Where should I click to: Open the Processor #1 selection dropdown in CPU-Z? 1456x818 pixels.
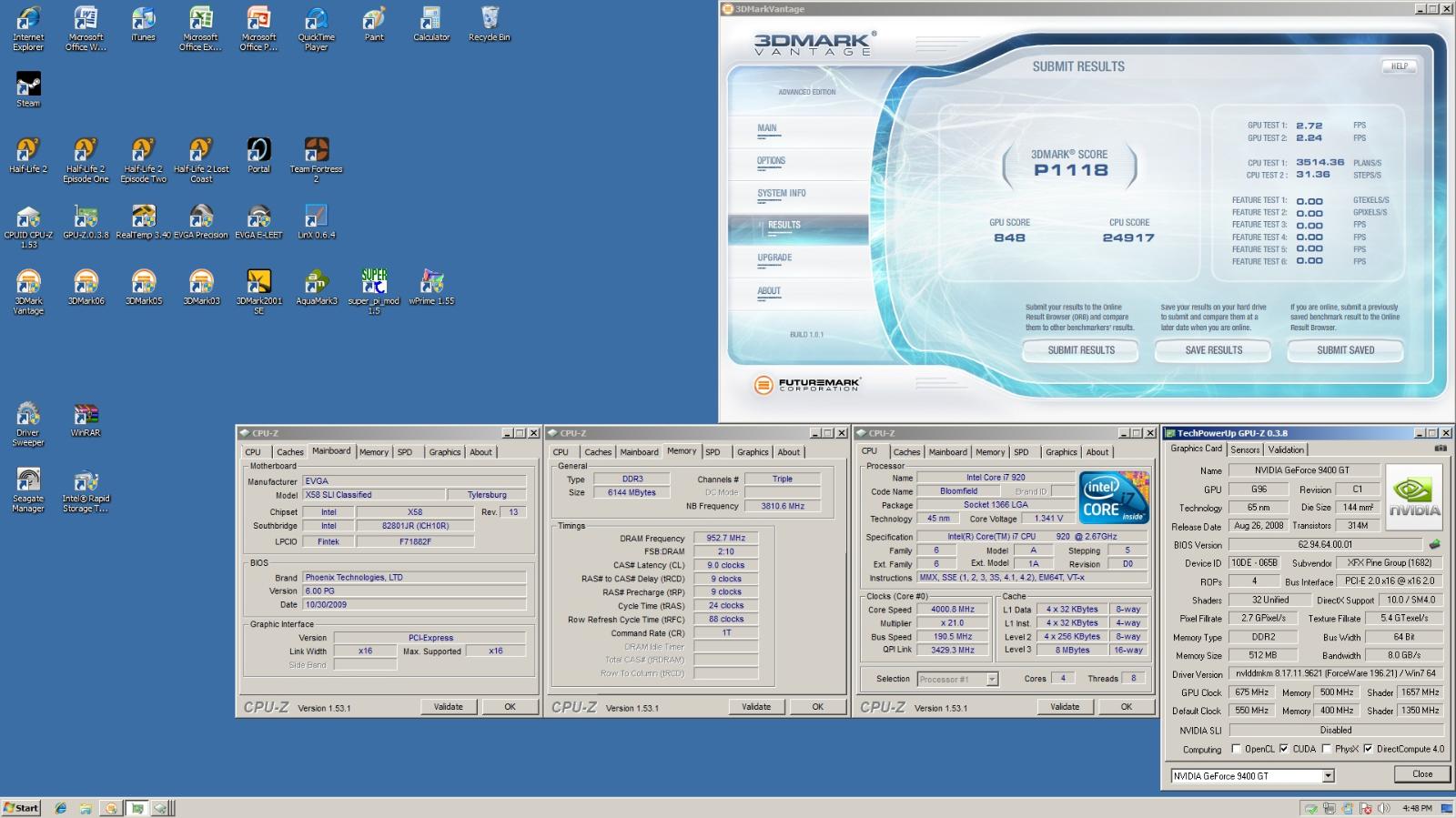click(992, 679)
